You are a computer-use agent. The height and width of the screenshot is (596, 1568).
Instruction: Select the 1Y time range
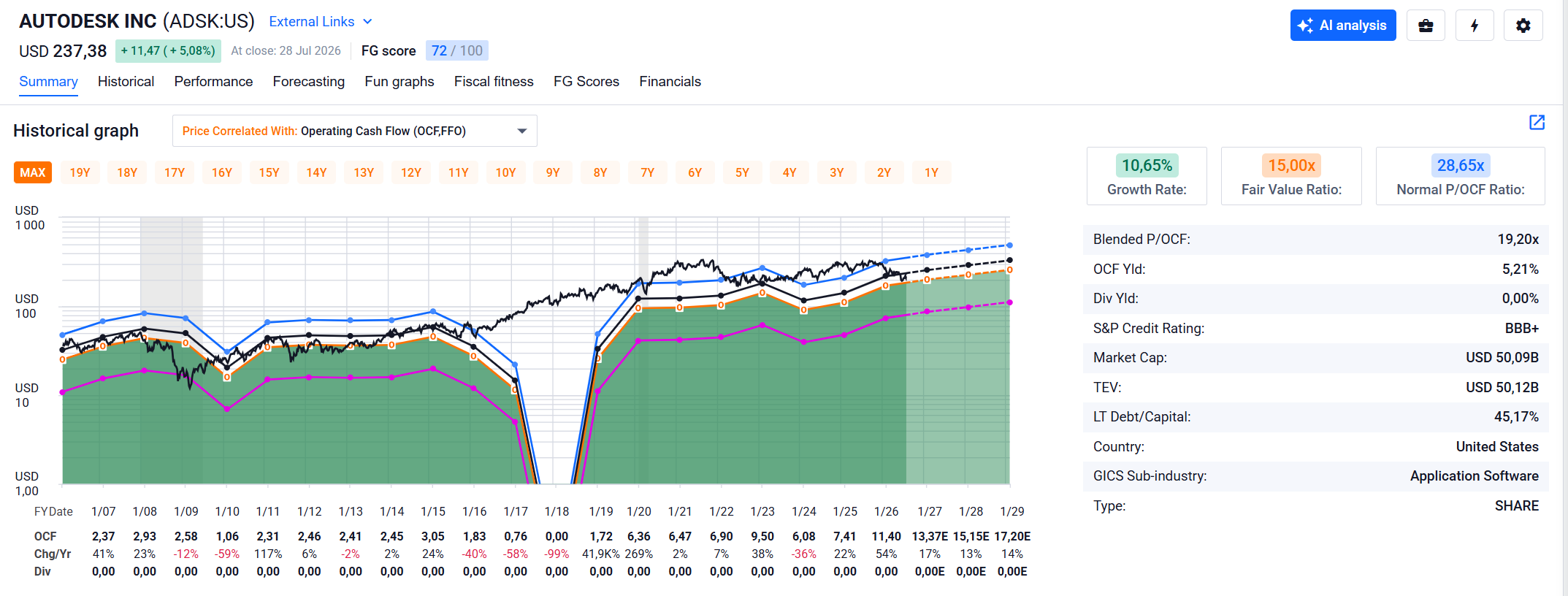click(931, 172)
